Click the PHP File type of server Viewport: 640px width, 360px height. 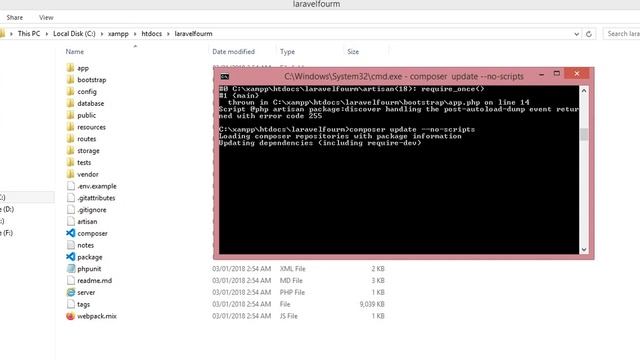click(292, 292)
